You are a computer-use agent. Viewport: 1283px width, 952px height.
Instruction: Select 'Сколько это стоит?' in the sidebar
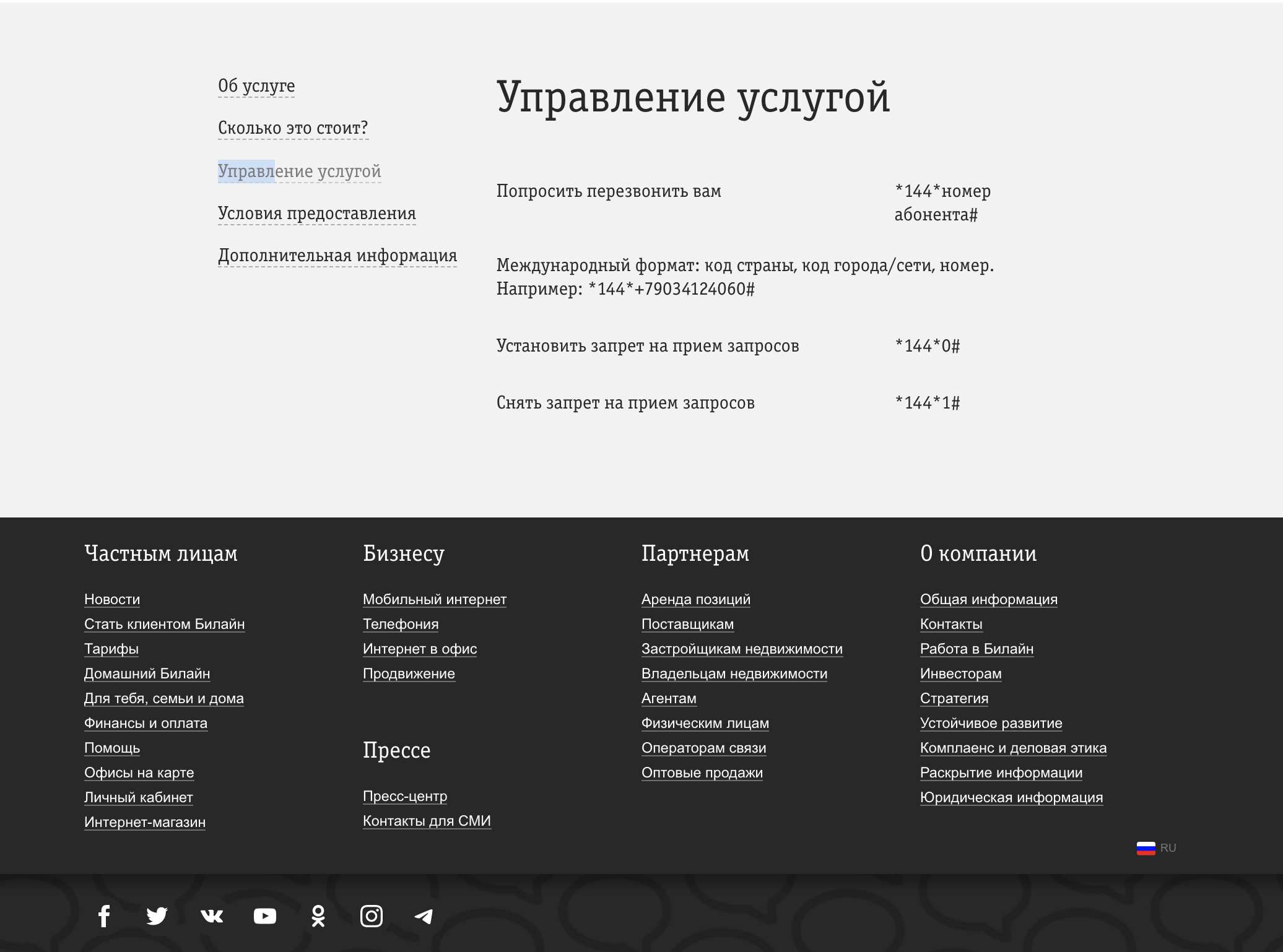tap(294, 128)
